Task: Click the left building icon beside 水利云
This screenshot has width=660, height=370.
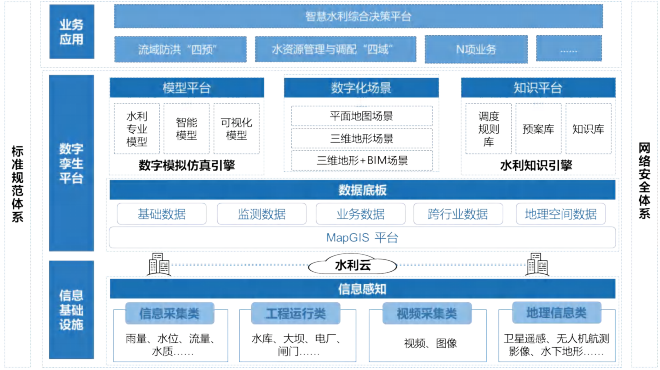Action: pos(159,264)
